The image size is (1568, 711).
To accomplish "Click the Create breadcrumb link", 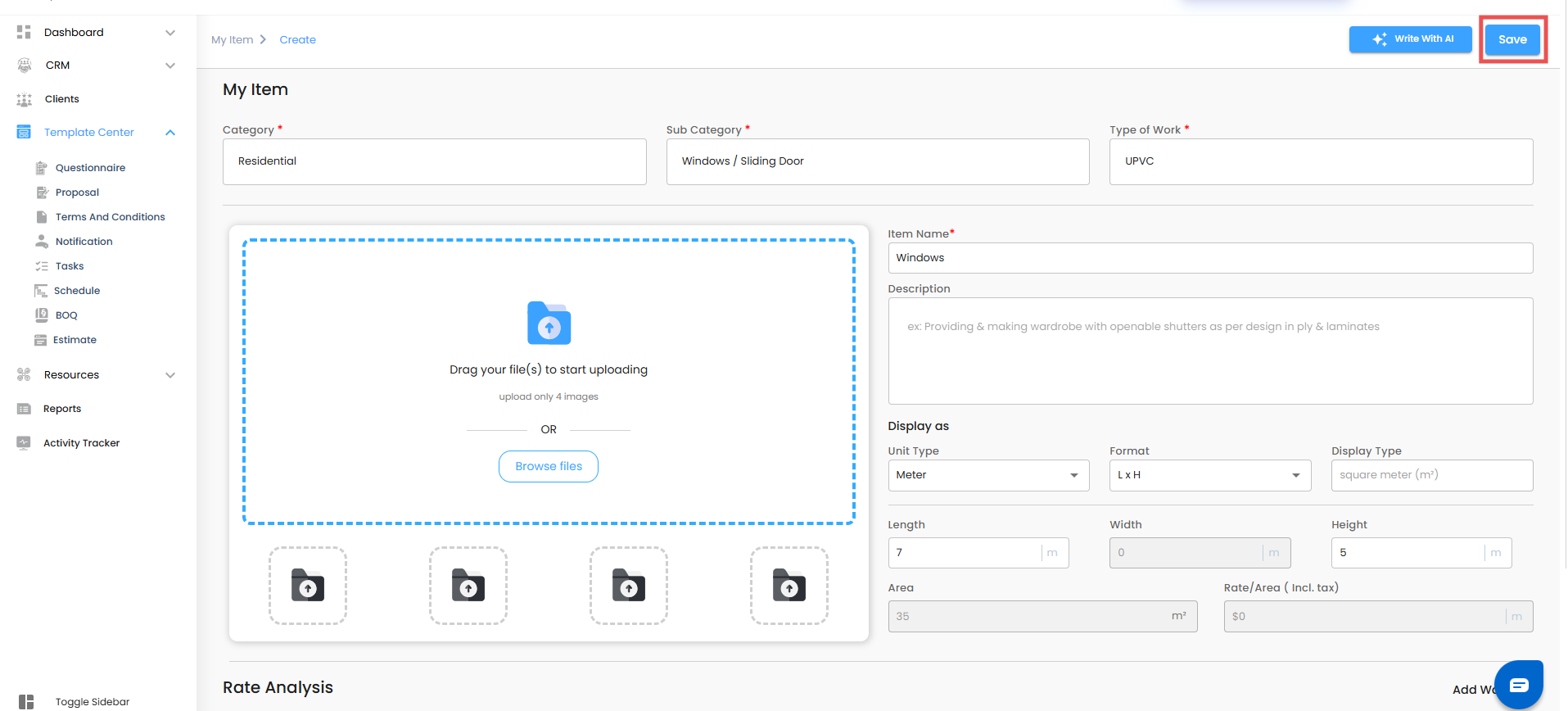I will tap(297, 40).
